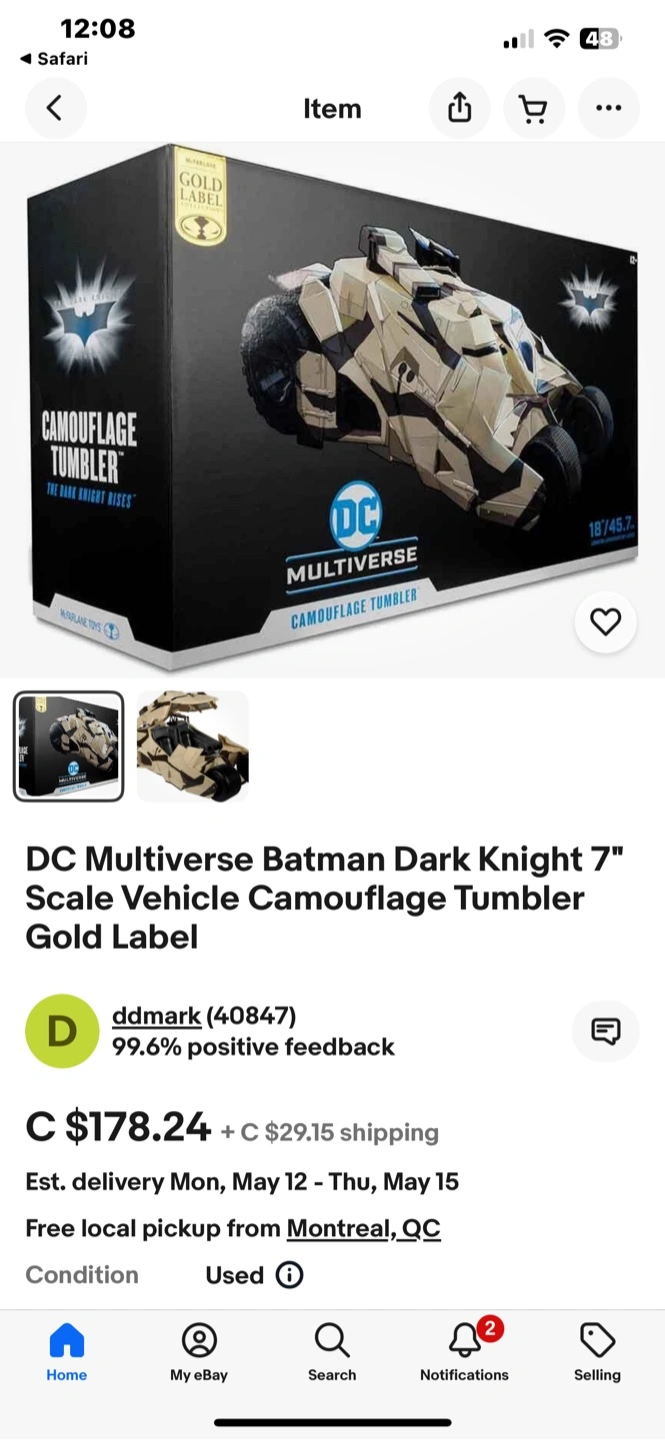Tap the green D seller avatar
The width and height of the screenshot is (665, 1440).
click(x=62, y=1031)
